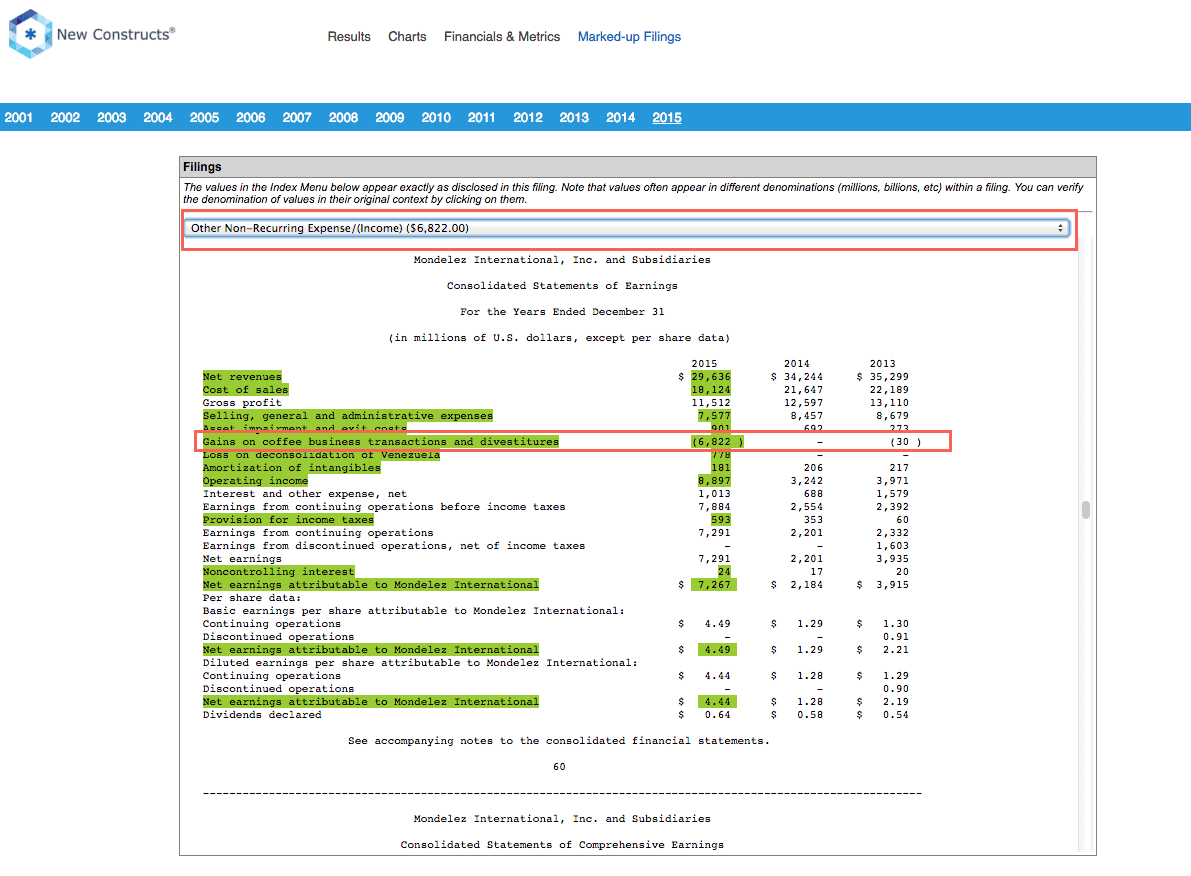This screenshot has height=876, width=1191.
Task: Select the 2014 year tab
Action: point(621,118)
